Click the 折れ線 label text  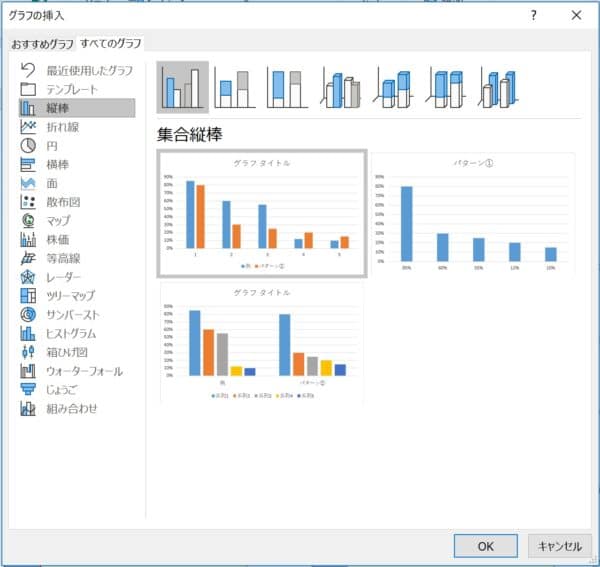coord(63,127)
